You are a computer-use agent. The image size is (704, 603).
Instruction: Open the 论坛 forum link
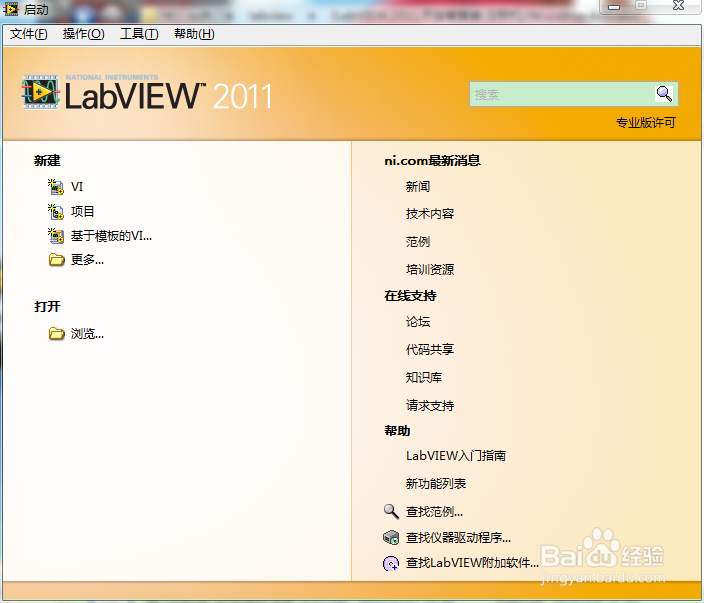coord(418,321)
